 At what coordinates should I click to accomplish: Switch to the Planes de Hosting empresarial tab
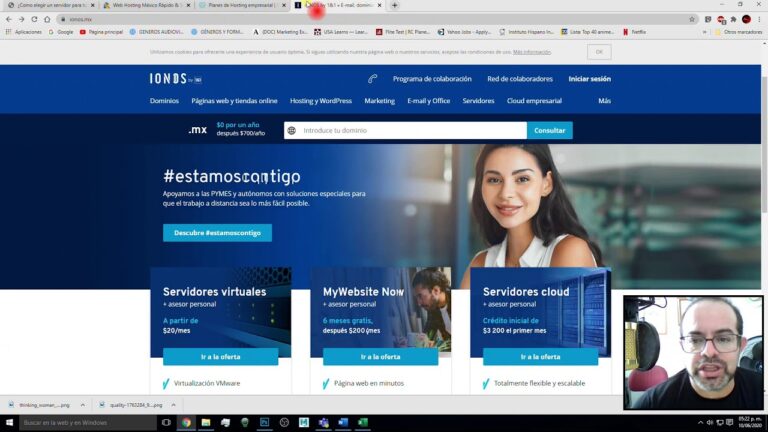(238, 5)
